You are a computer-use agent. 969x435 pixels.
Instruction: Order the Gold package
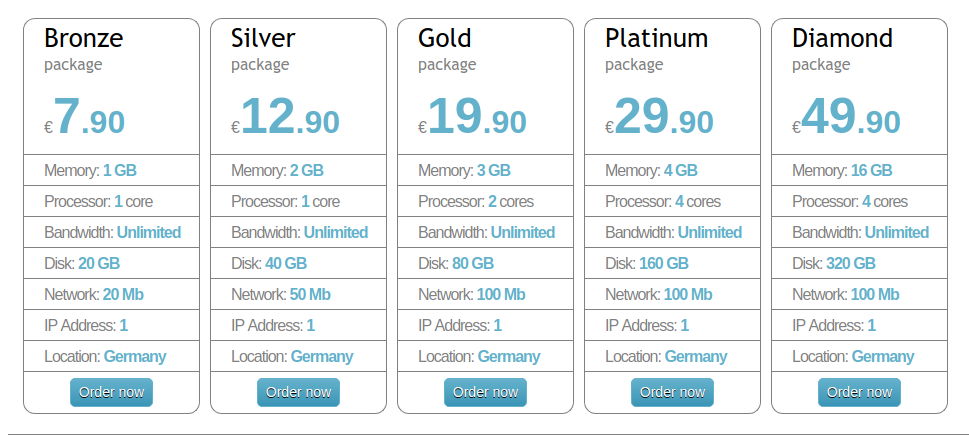[485, 392]
